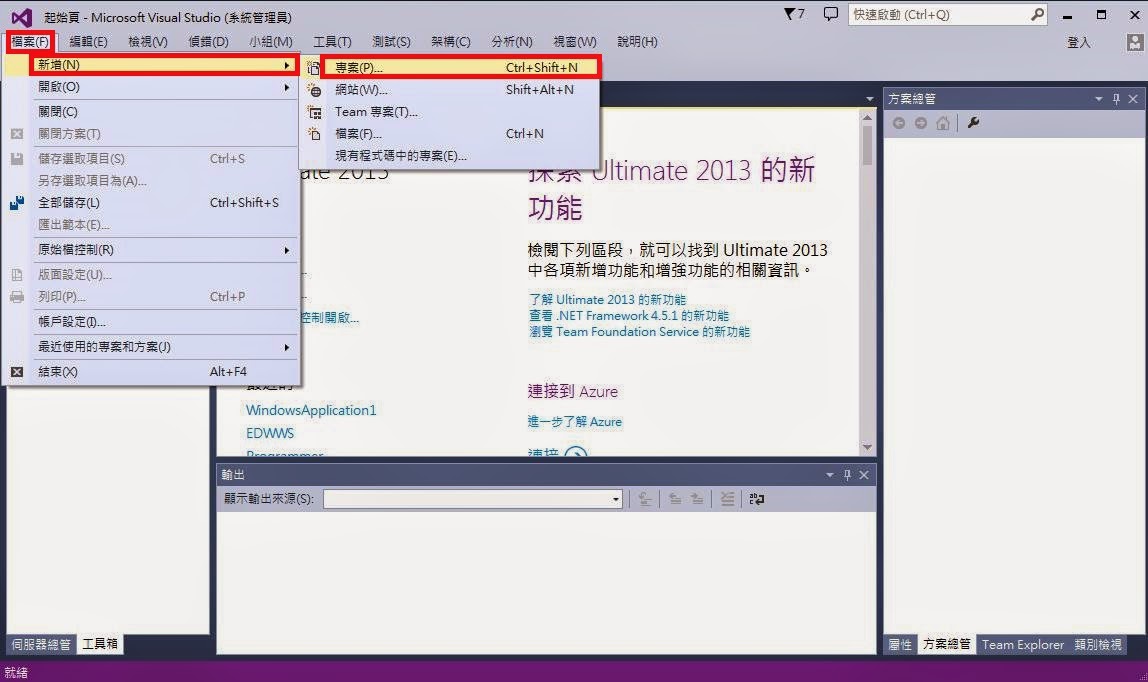Toggle Word Wrap icon in 輸出 toolbar
The width and height of the screenshot is (1148, 682).
click(756, 499)
